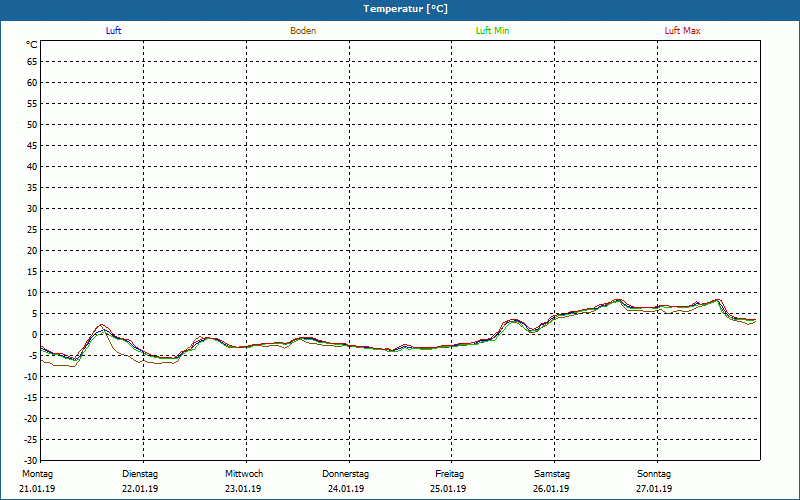800x500 pixels.
Task: Click the °C axis unit label
Action: [x=32, y=45]
